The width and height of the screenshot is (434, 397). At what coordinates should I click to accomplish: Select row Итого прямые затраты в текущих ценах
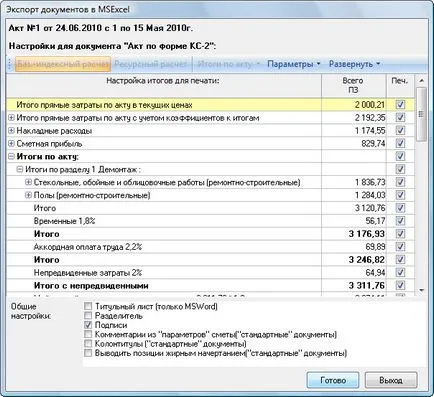(x=211, y=105)
